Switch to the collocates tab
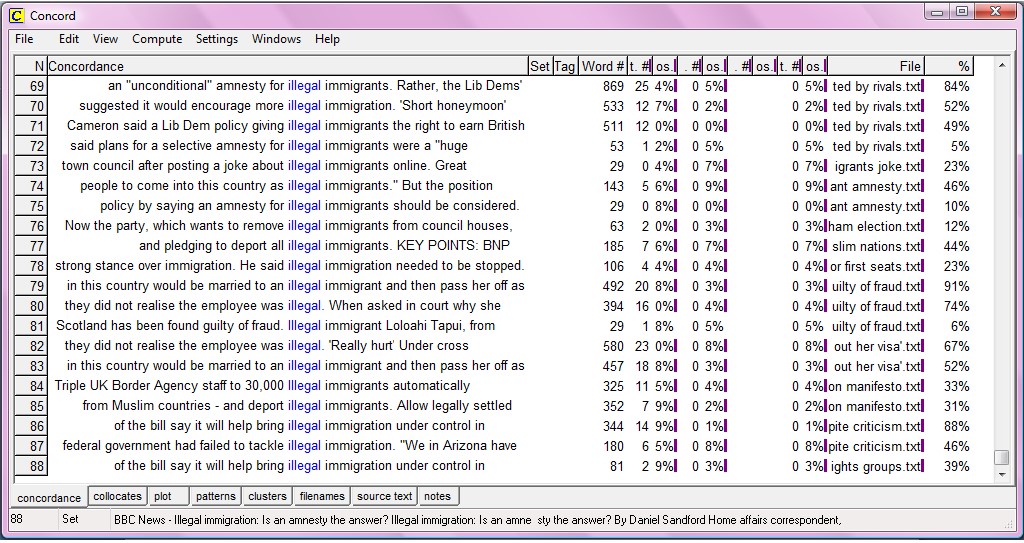1024x543 pixels. point(118,496)
